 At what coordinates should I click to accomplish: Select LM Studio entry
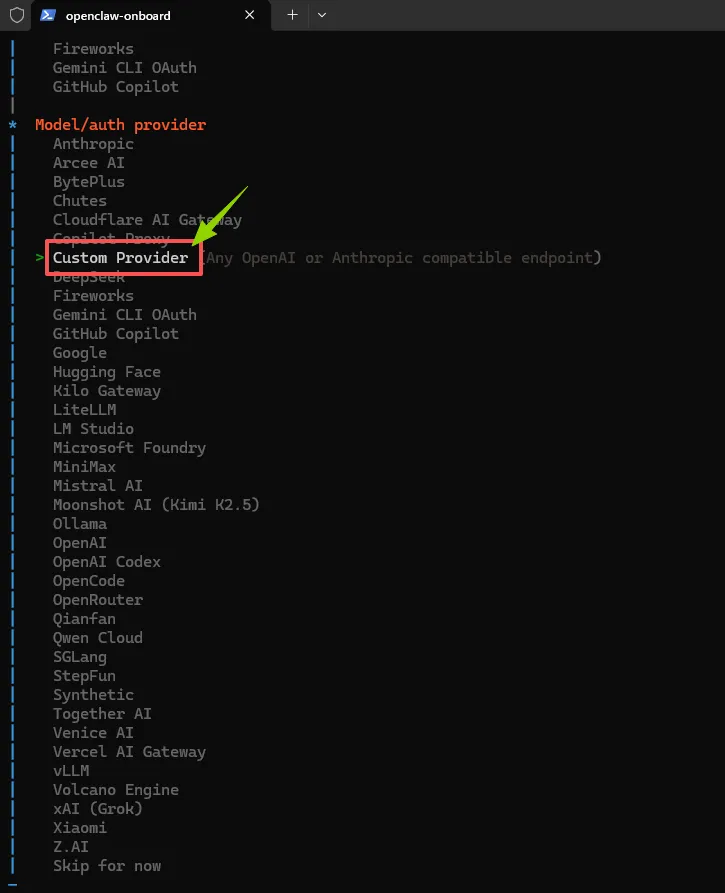[x=93, y=429]
